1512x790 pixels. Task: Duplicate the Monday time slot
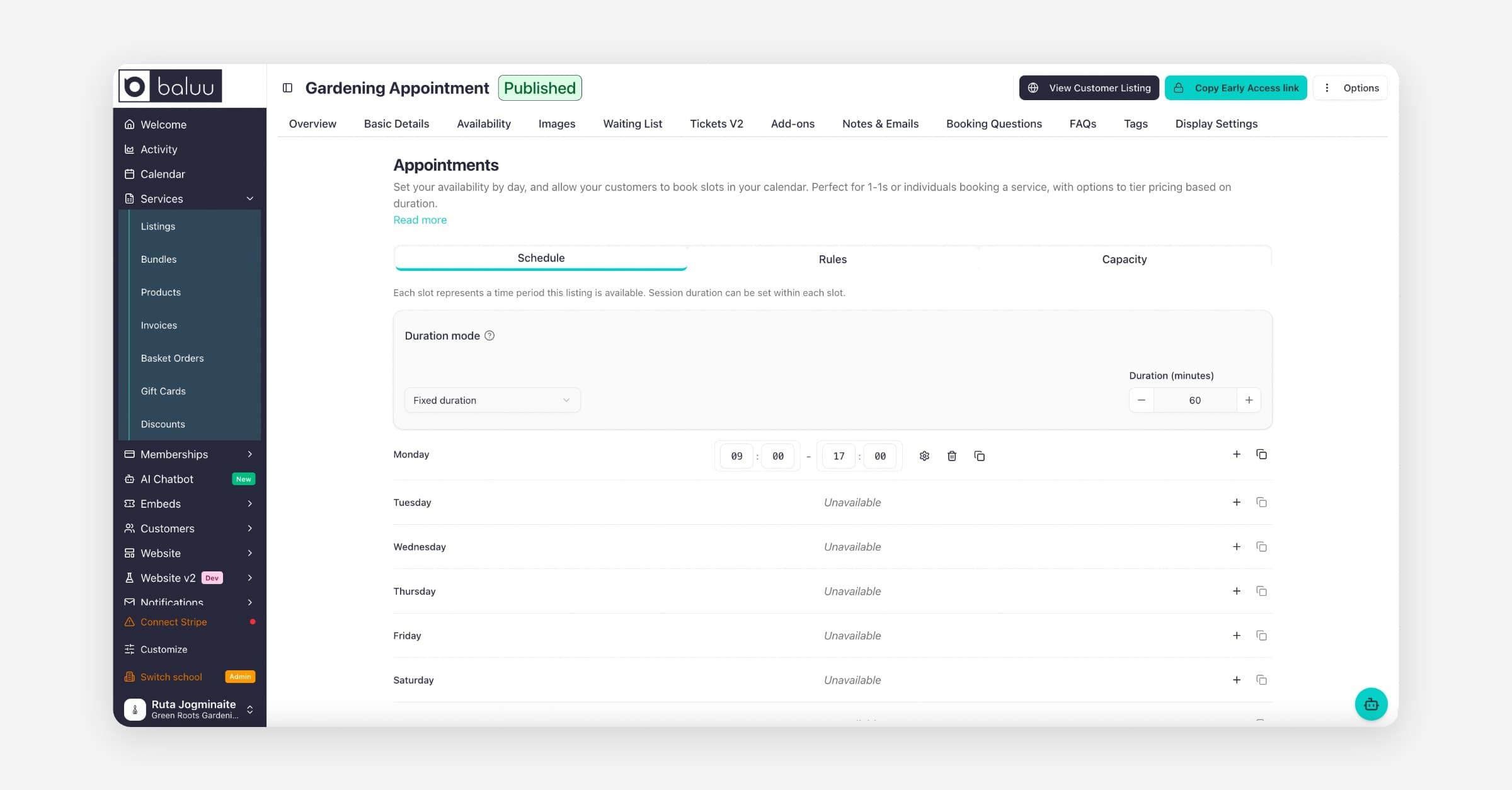[x=980, y=456]
